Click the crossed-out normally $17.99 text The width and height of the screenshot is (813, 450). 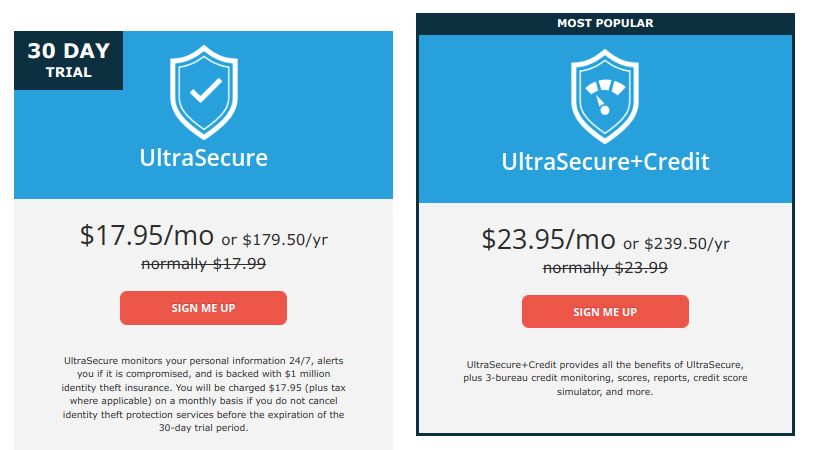[x=203, y=264]
